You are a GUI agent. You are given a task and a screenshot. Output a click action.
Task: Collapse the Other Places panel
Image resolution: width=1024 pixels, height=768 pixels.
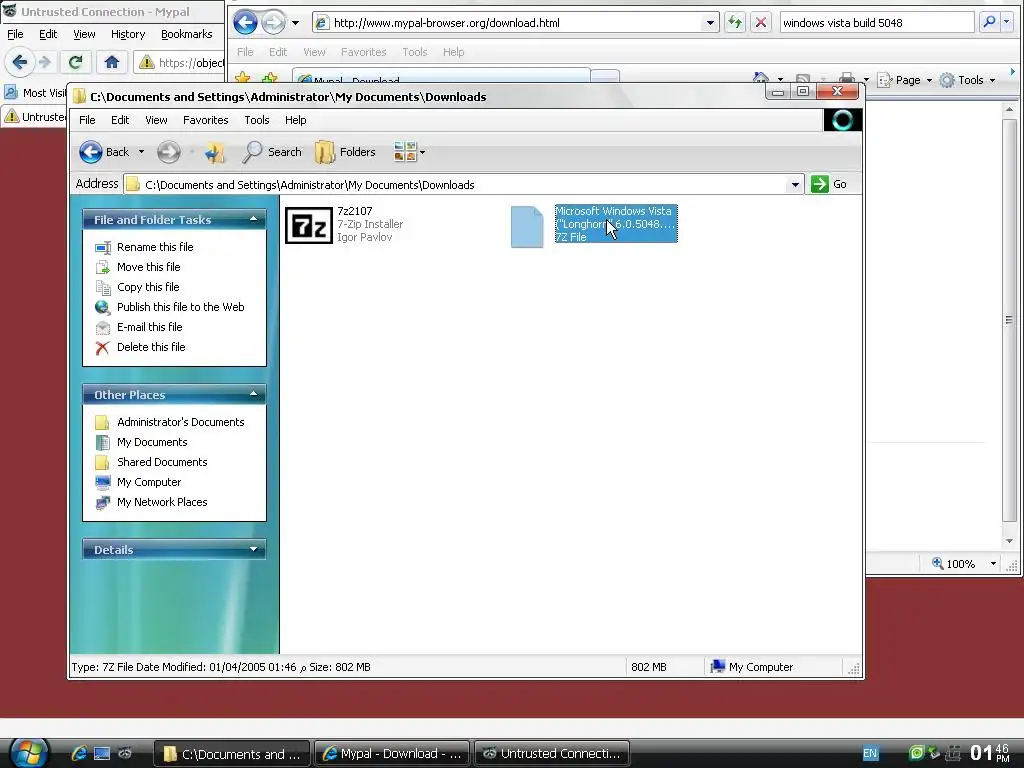(253, 394)
